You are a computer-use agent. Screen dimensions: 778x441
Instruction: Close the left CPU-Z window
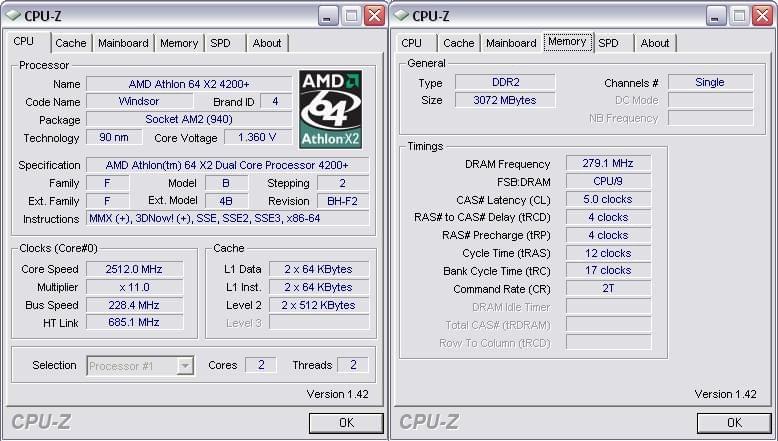point(375,16)
